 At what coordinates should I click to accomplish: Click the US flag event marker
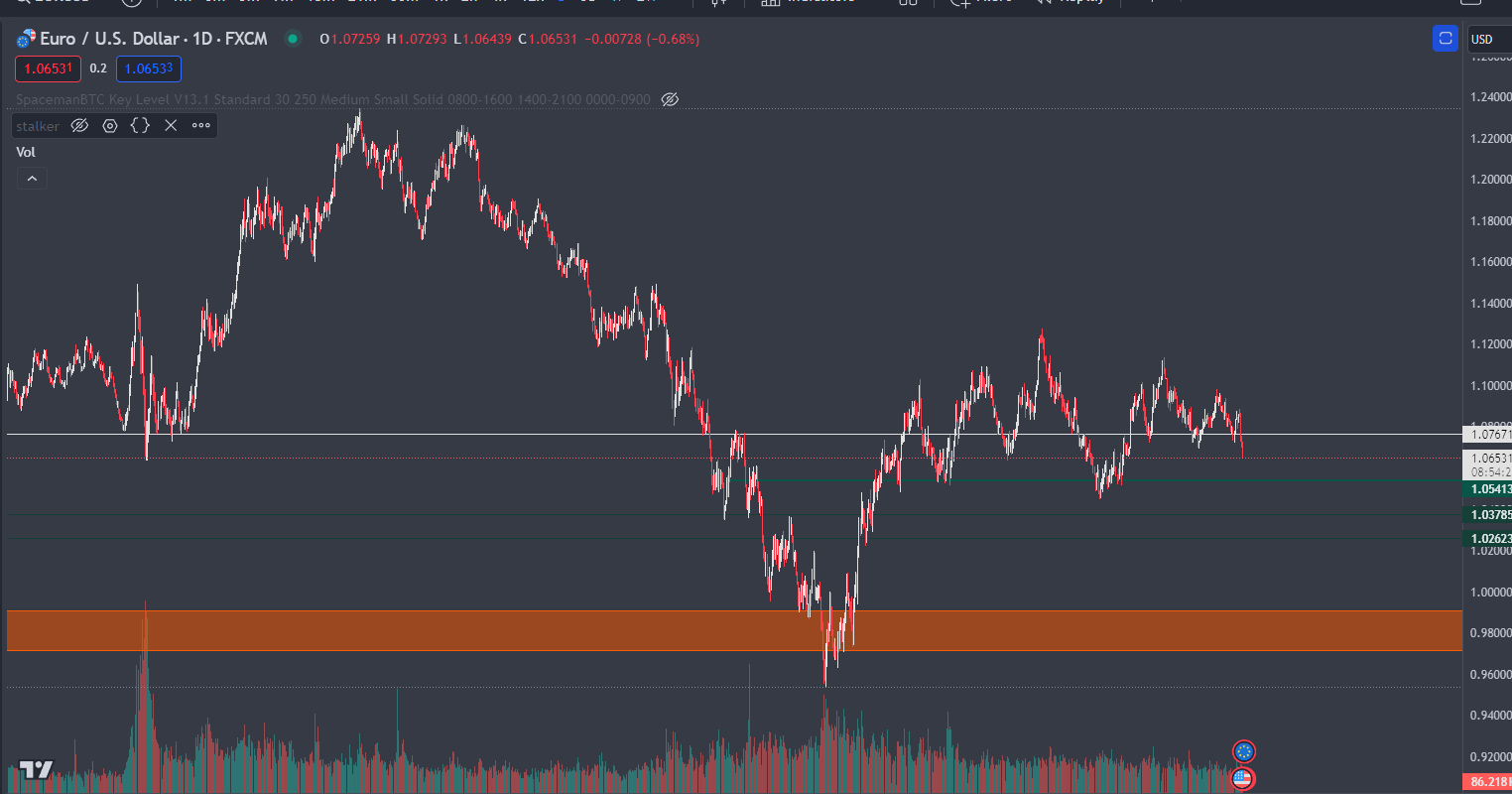[x=1243, y=778]
